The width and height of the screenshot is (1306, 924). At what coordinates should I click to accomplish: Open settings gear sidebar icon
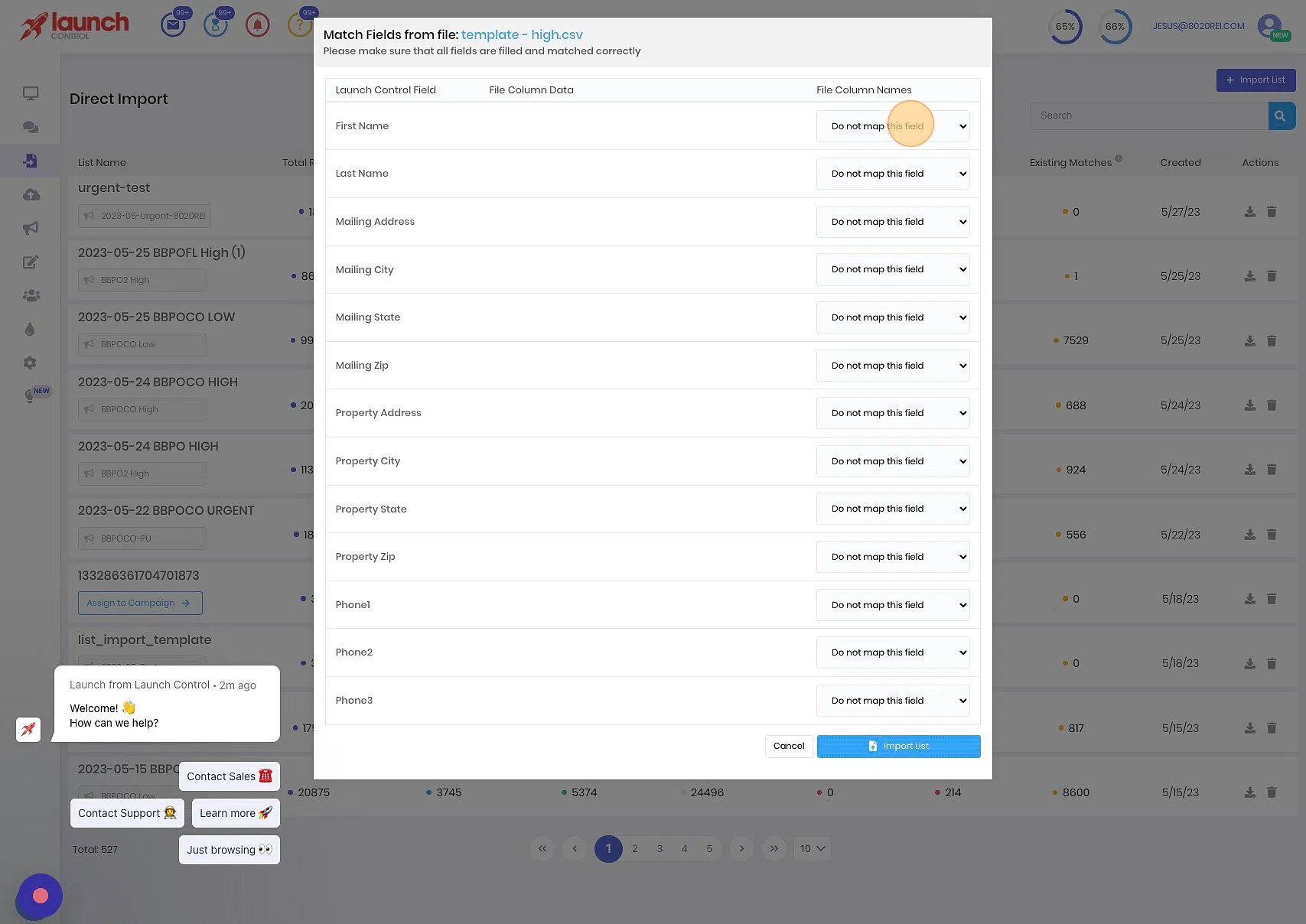click(31, 363)
